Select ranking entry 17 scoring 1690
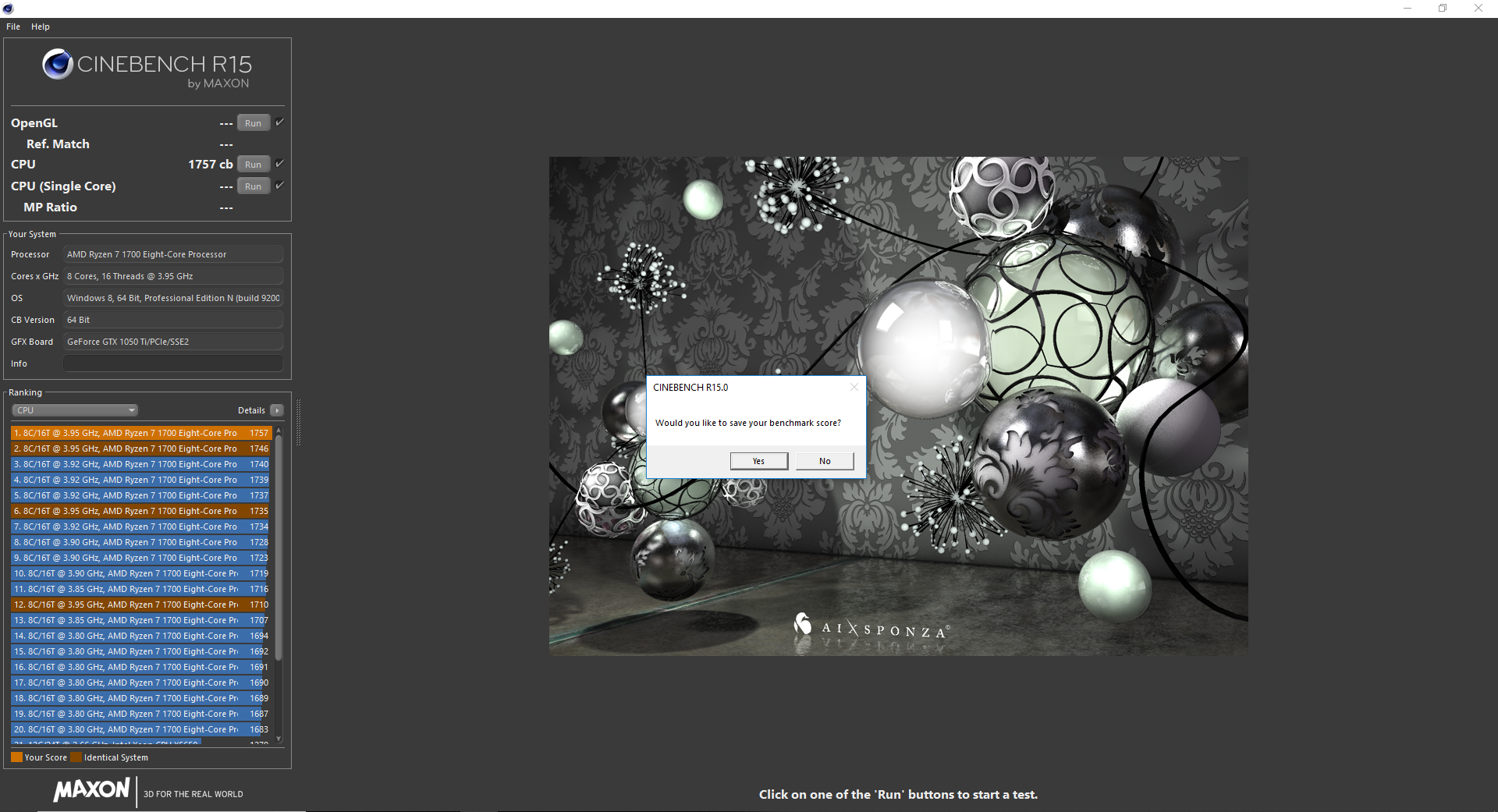The image size is (1498, 812). coord(140,683)
